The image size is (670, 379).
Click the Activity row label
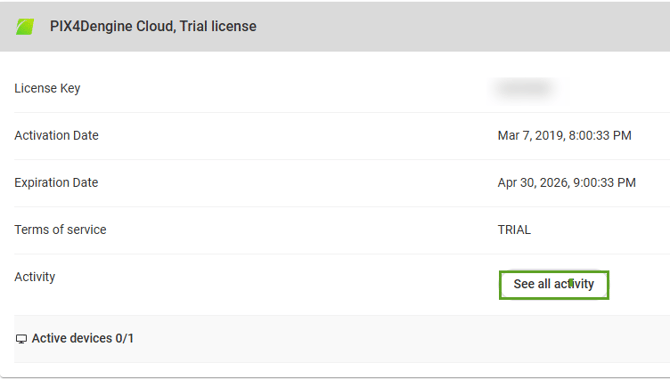[35, 277]
